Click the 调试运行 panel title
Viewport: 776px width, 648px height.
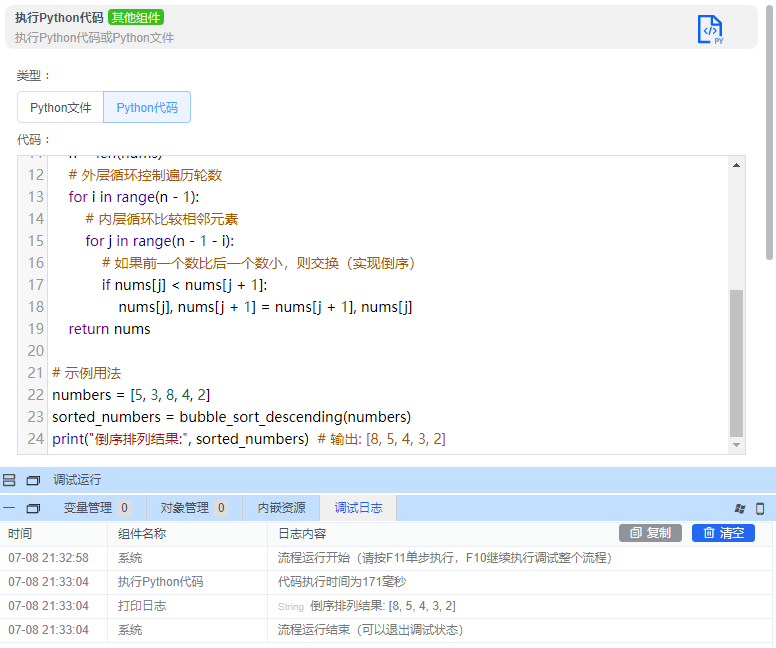(77, 480)
